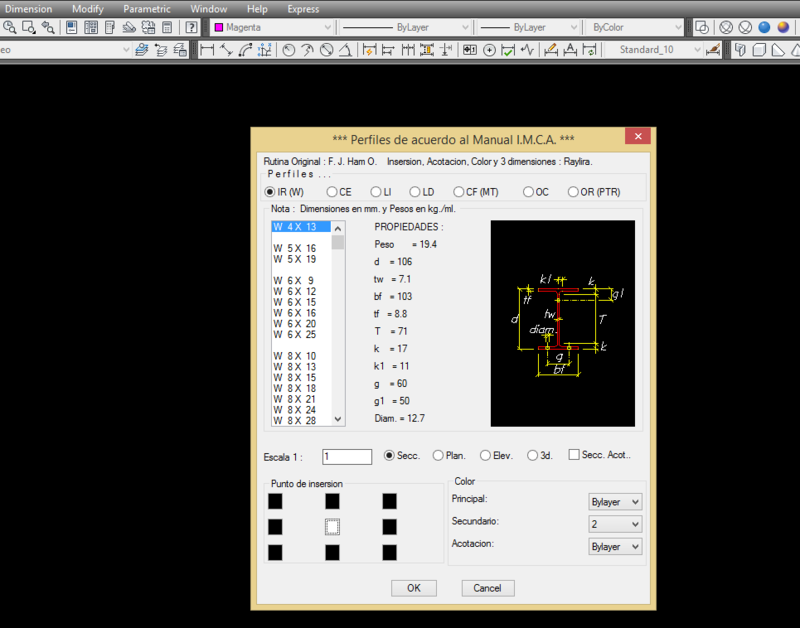
Task: Choose the Plan. view option
Action: (438, 456)
